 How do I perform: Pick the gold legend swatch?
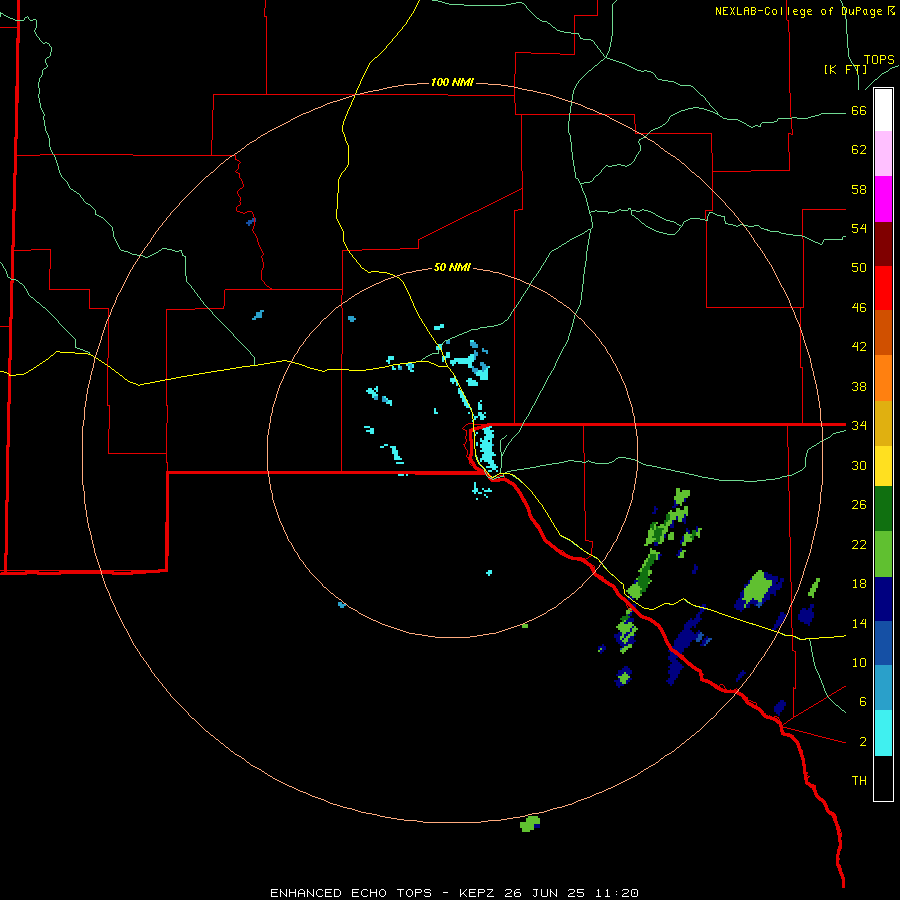click(x=883, y=423)
